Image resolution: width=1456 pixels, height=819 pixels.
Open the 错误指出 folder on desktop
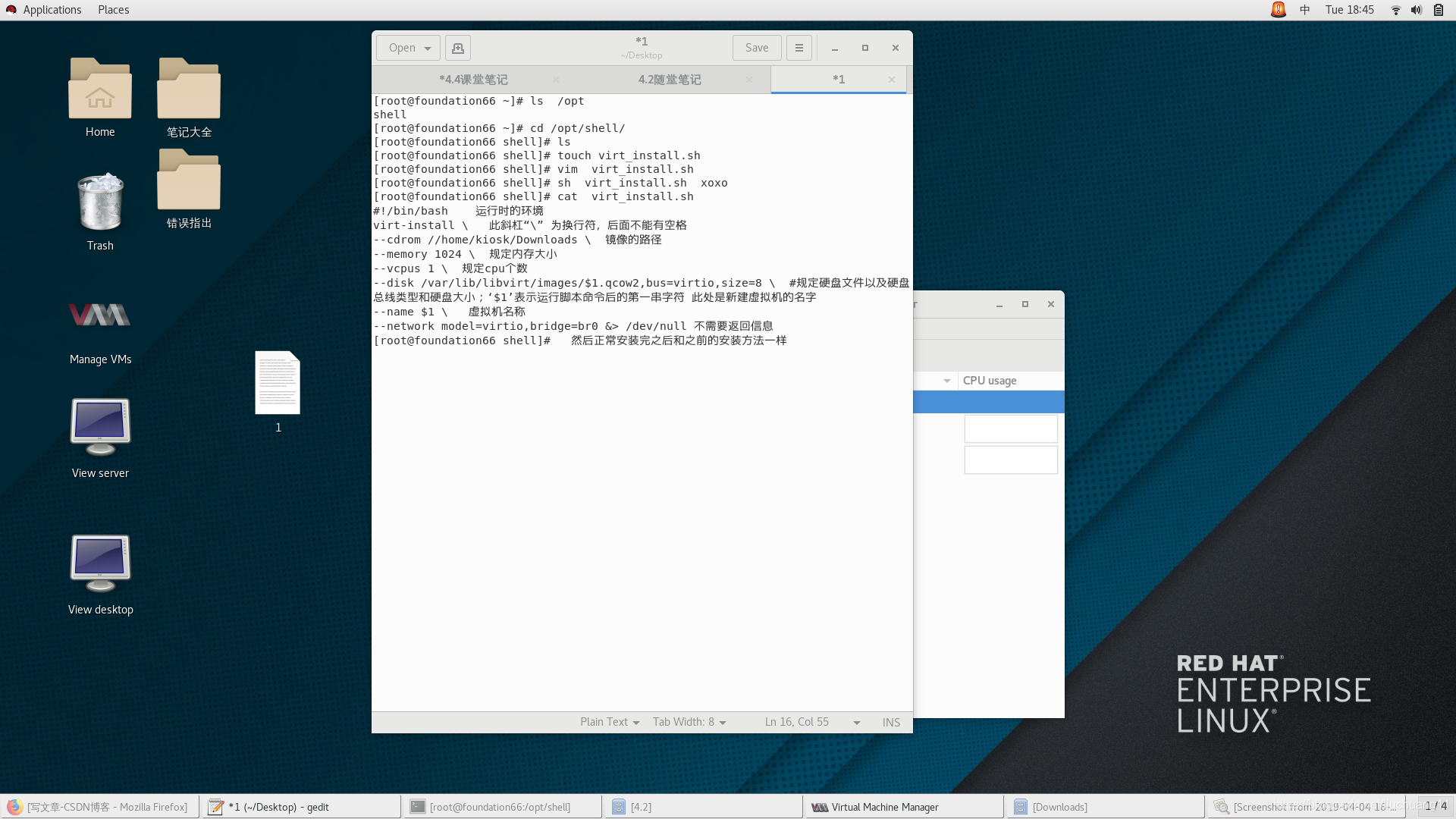coord(189,180)
